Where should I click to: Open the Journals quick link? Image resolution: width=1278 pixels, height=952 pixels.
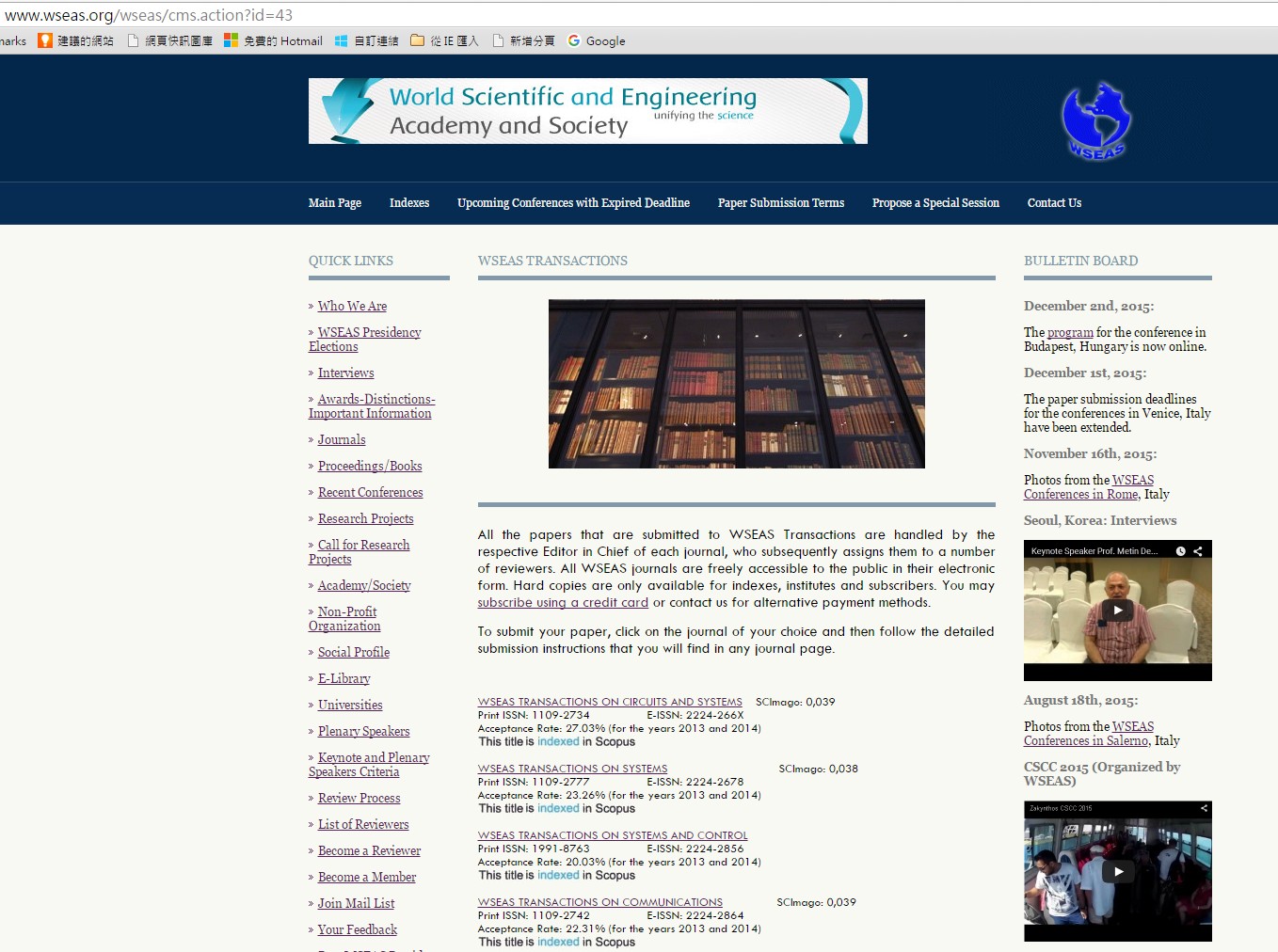[x=342, y=440]
